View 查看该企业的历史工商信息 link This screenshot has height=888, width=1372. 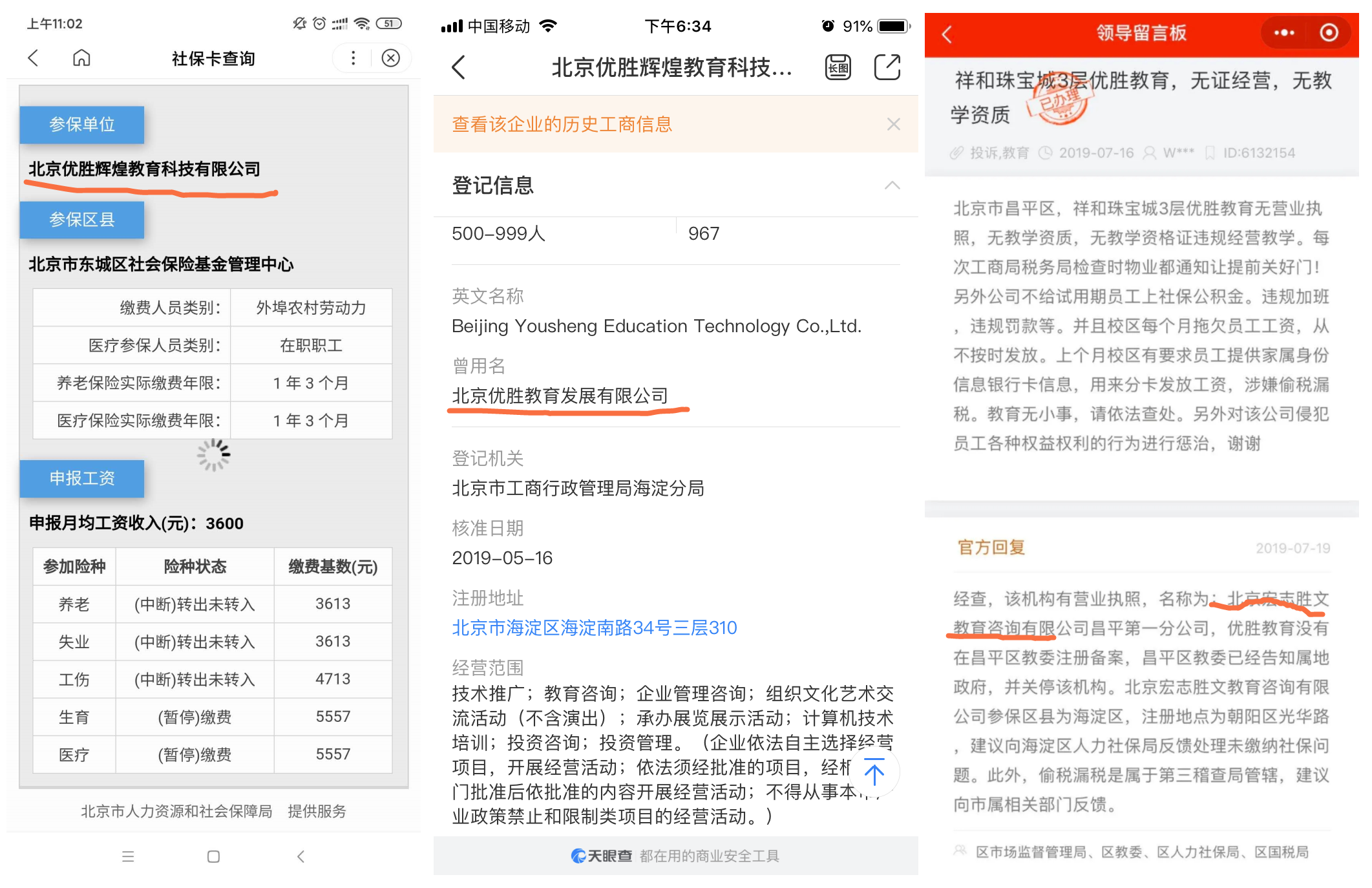pos(562,124)
